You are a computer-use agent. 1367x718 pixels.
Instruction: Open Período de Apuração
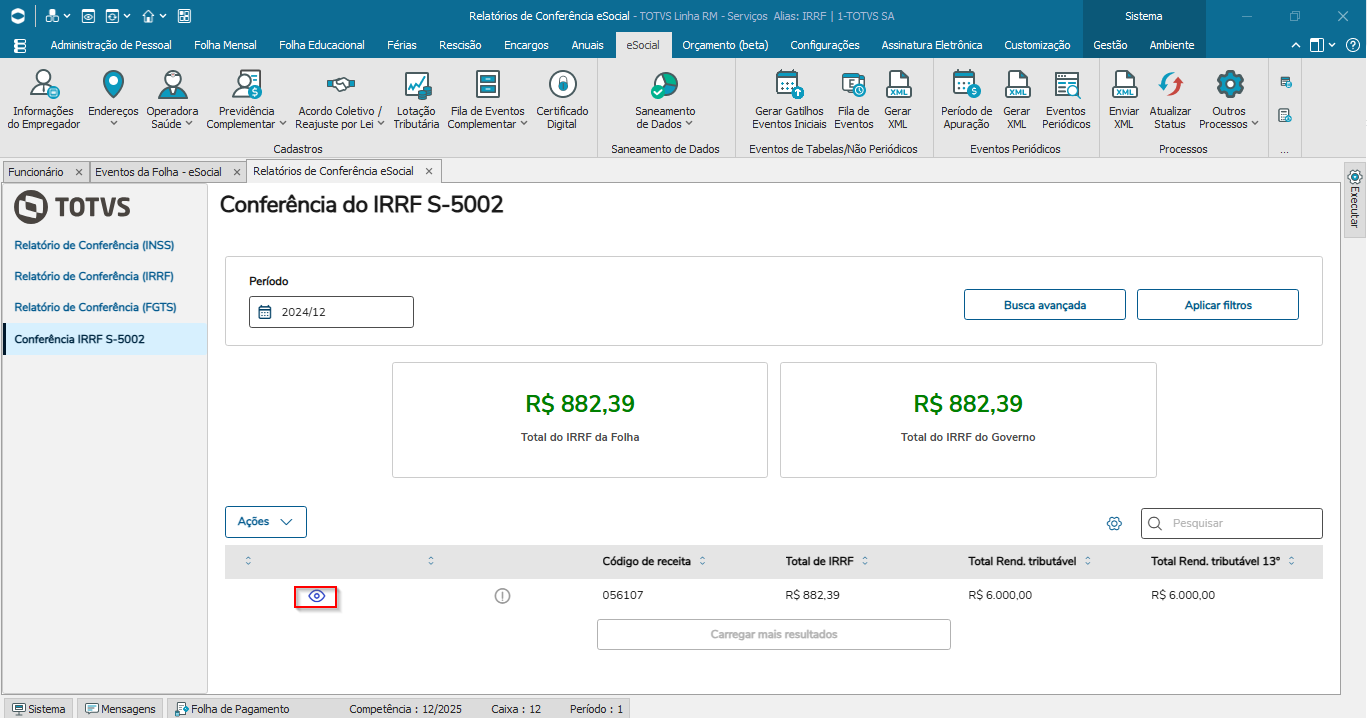967,100
